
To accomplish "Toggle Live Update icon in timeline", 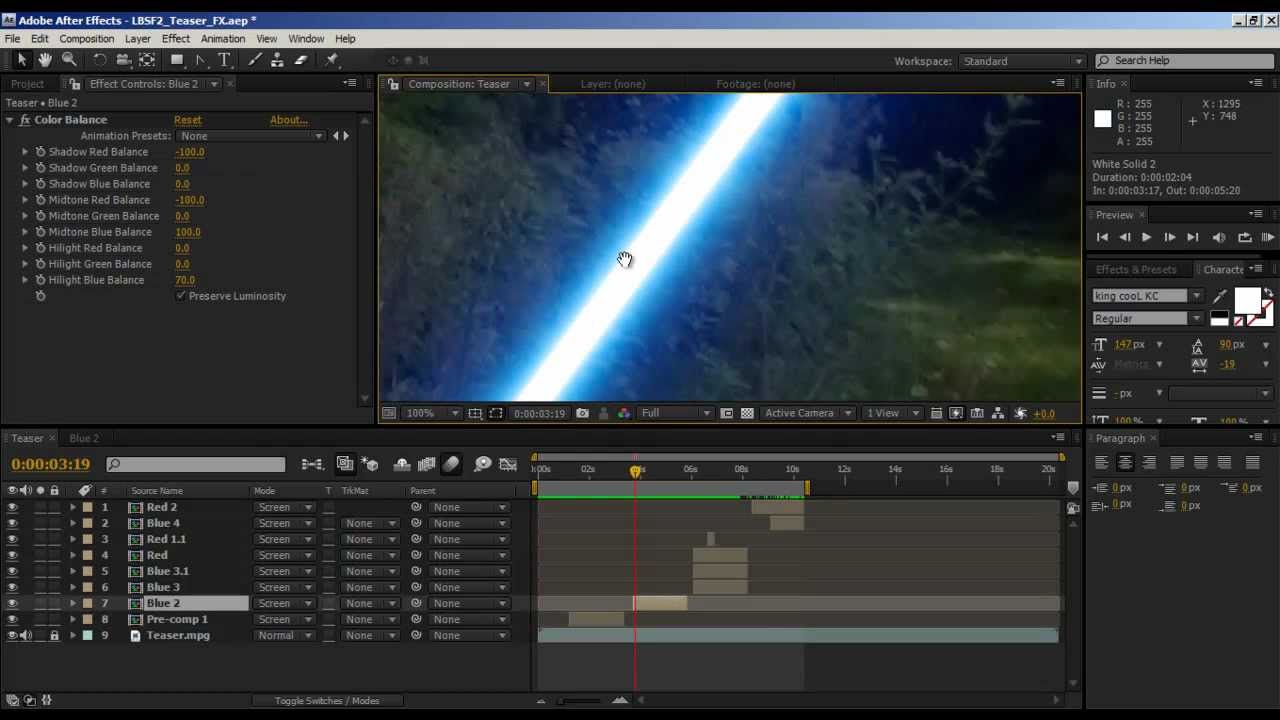I will click(x=345, y=464).
